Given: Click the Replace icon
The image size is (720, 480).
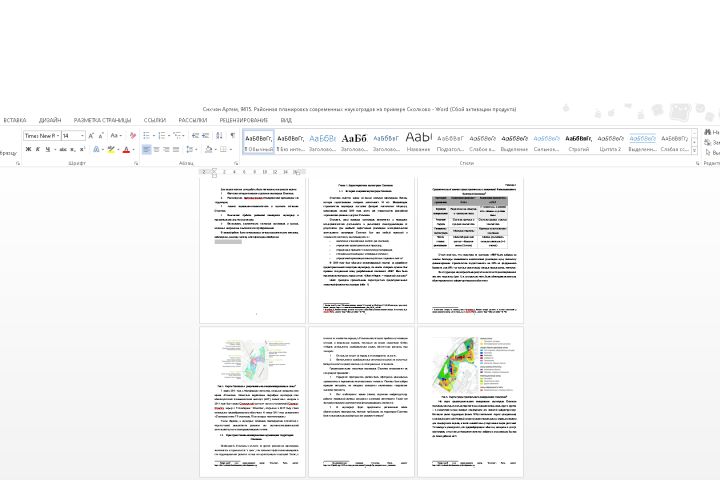Looking at the screenshot, I should click(x=708, y=142).
